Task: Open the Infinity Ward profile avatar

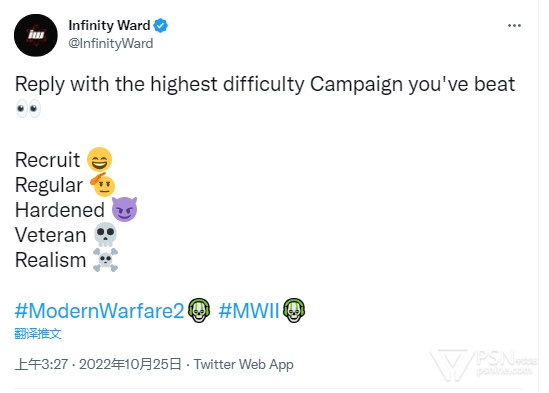Action: point(36,35)
